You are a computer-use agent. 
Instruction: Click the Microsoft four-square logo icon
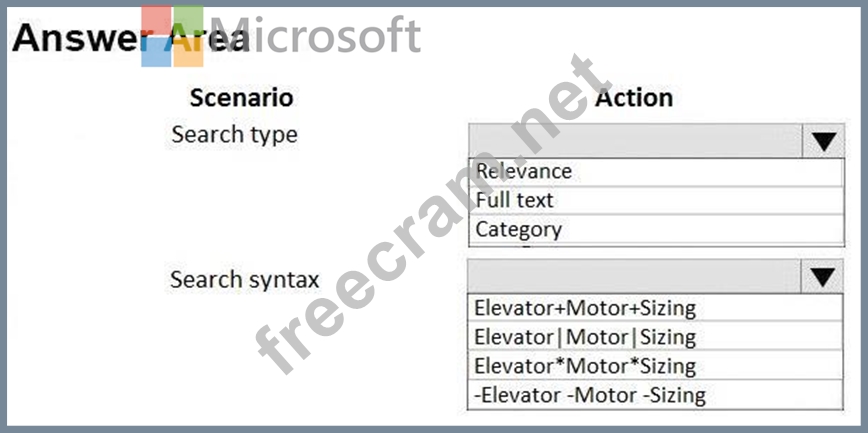click(172, 37)
